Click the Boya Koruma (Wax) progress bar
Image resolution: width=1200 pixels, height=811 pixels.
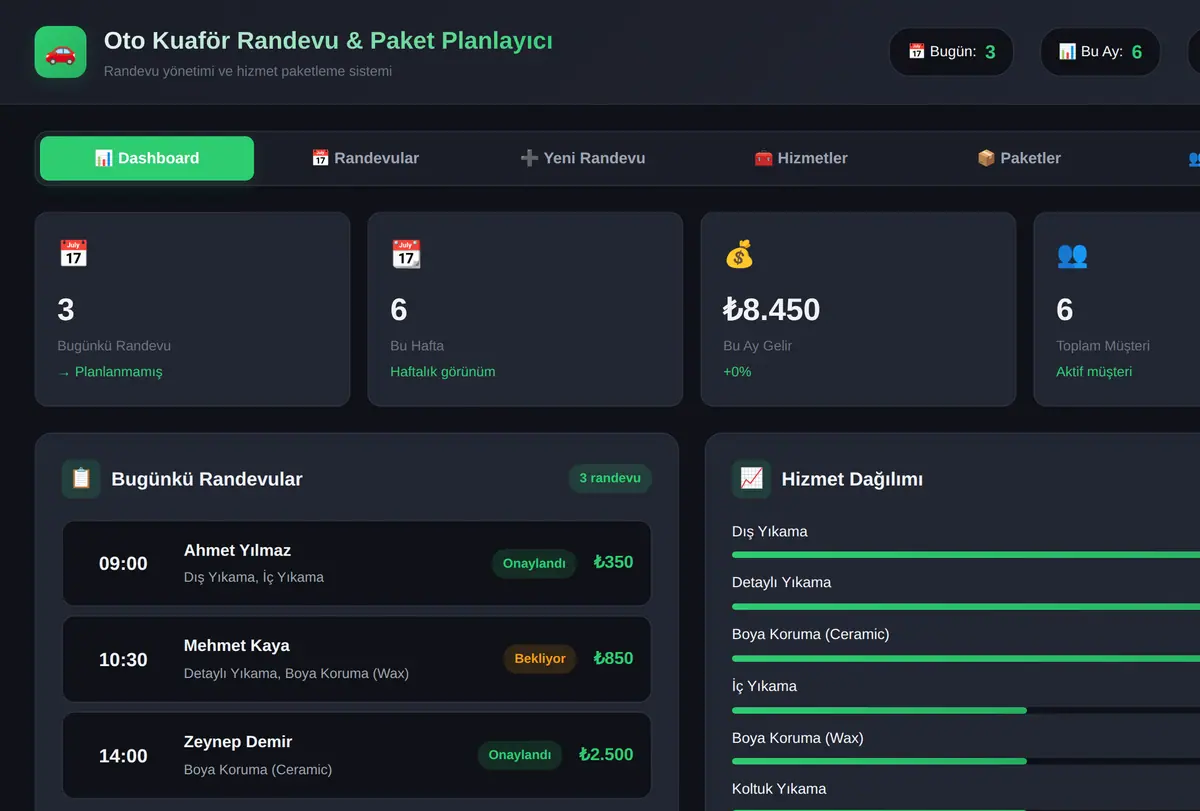pyautogui.click(x=966, y=761)
